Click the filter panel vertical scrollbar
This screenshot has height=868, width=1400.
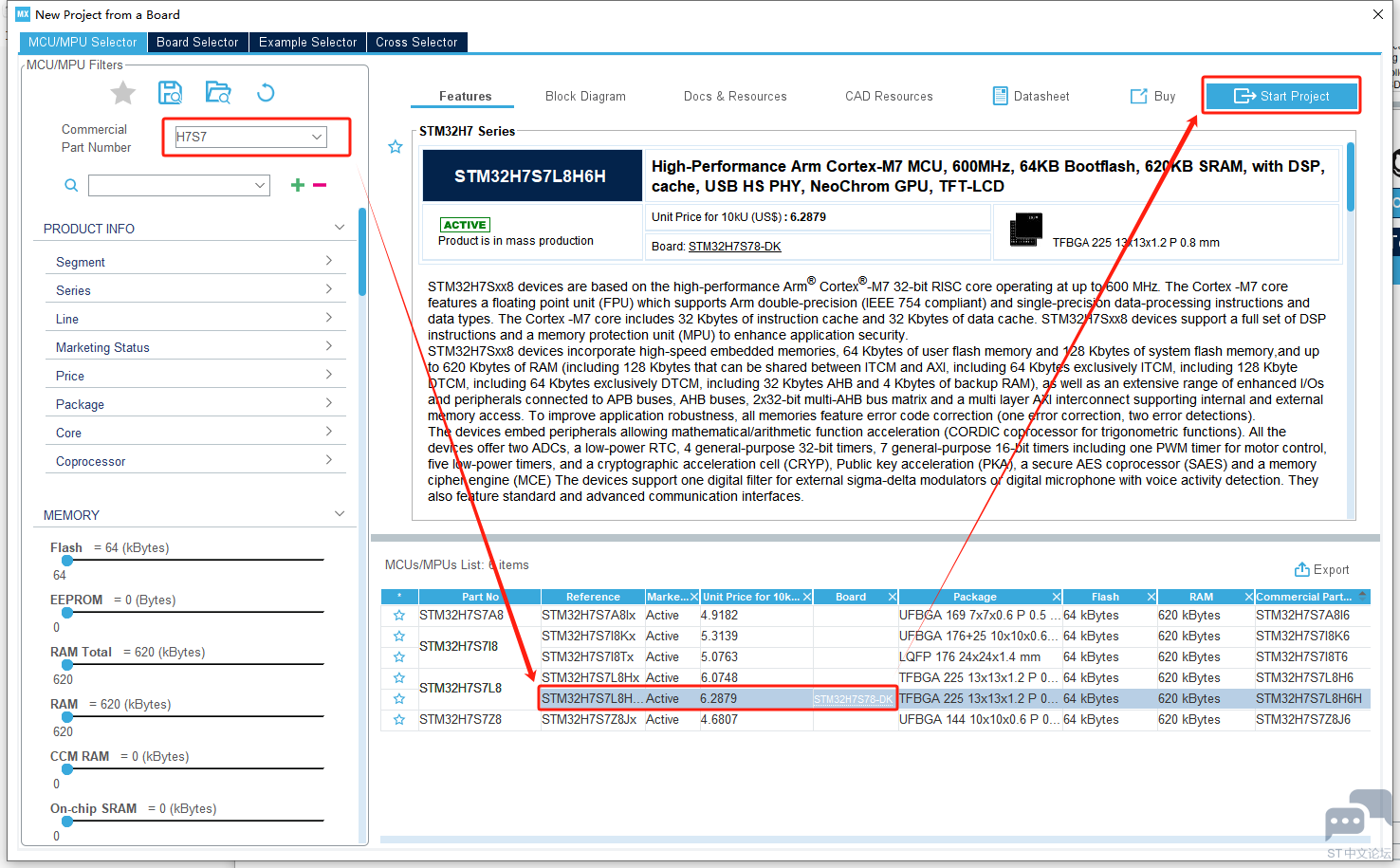[x=361, y=251]
